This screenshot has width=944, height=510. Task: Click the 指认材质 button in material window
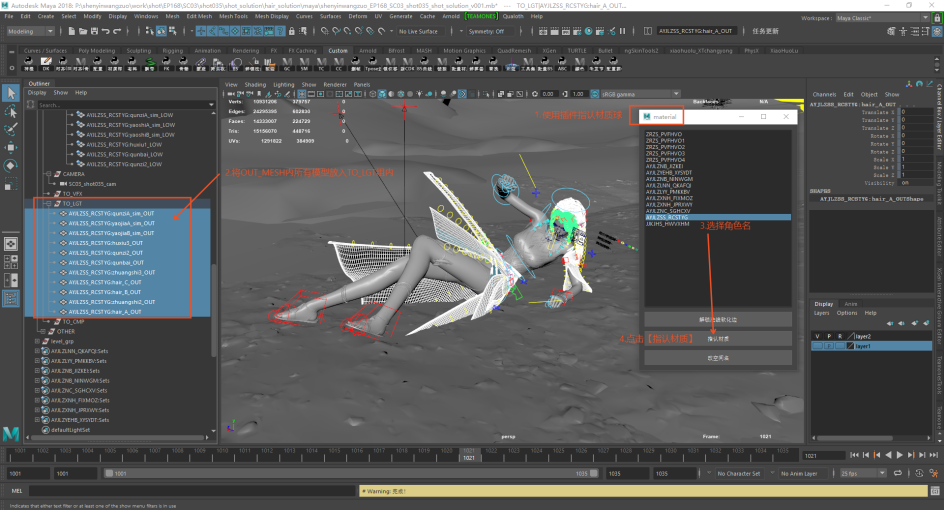(x=718, y=338)
